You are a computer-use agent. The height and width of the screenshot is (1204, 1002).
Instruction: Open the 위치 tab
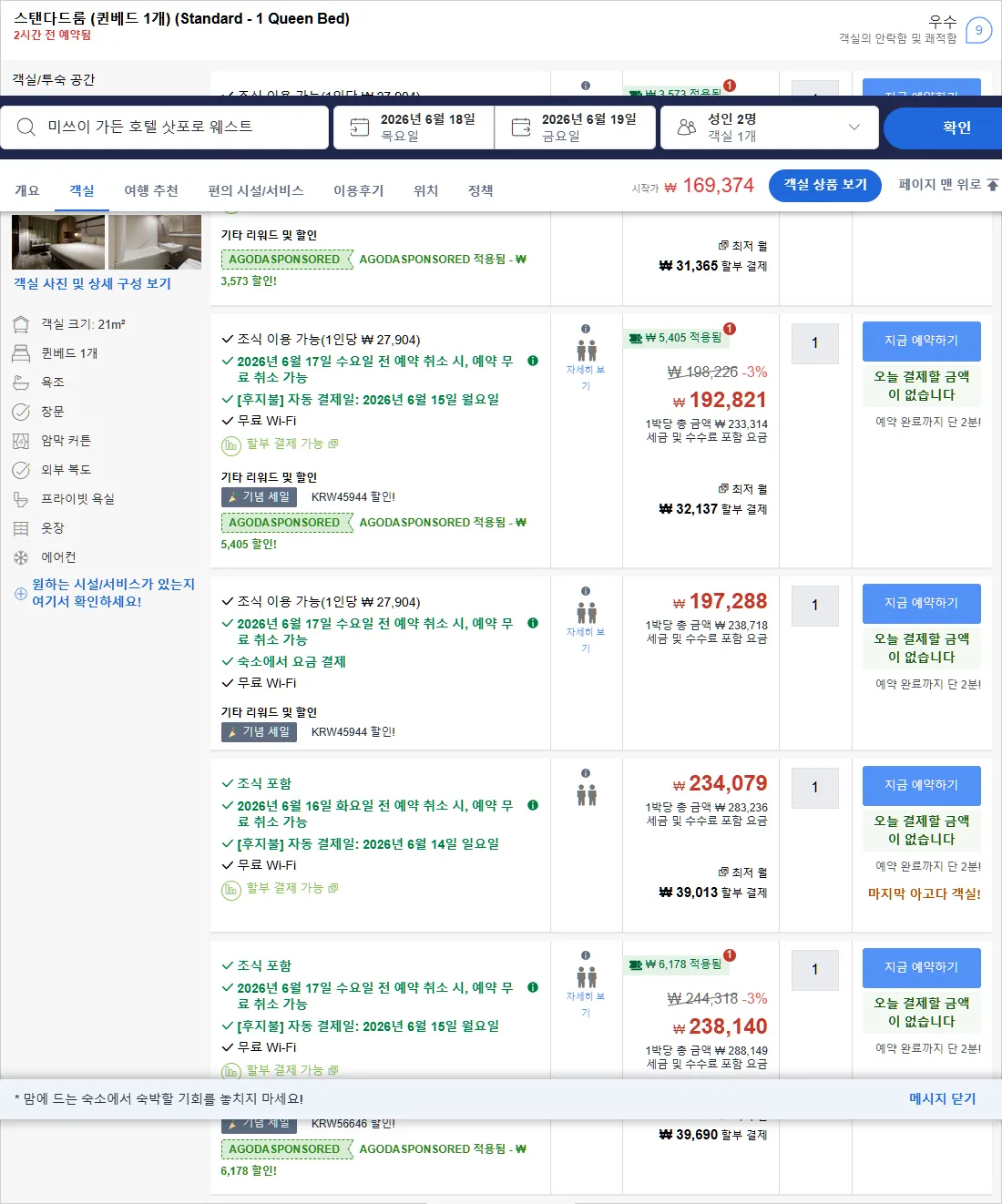(x=426, y=190)
